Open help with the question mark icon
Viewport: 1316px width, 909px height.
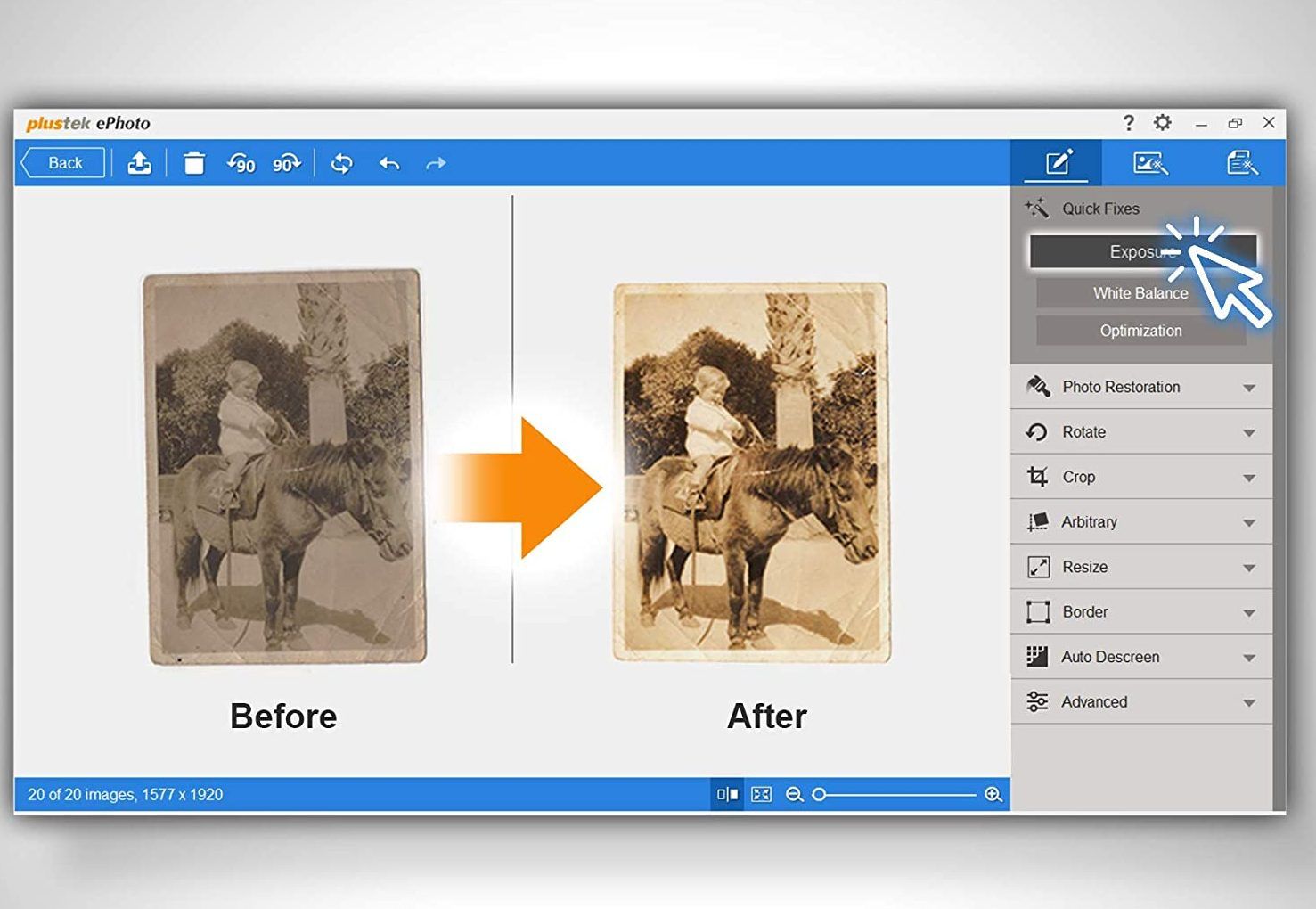[1128, 123]
